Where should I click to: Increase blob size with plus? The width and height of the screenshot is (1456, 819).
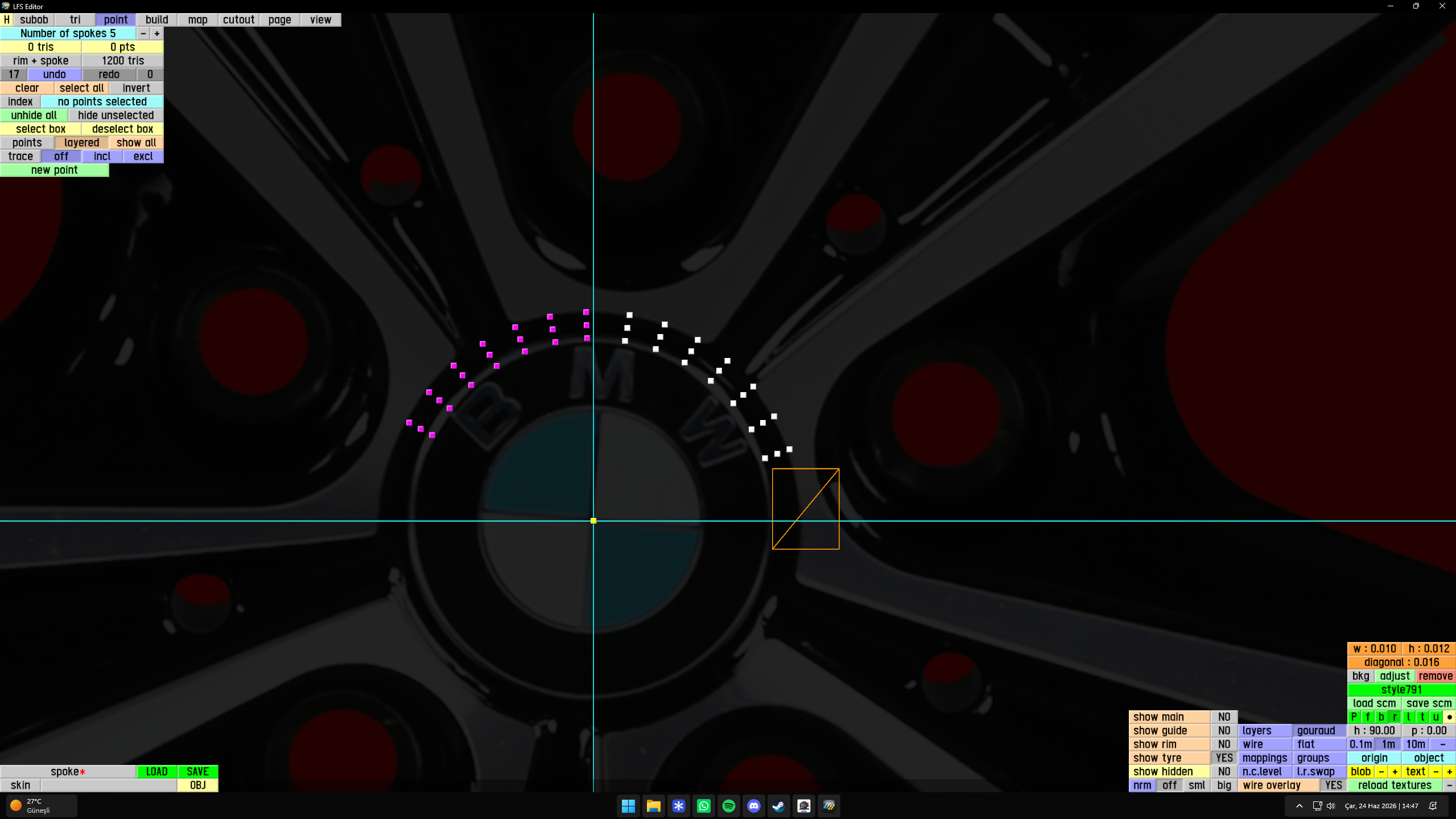tap(1395, 772)
